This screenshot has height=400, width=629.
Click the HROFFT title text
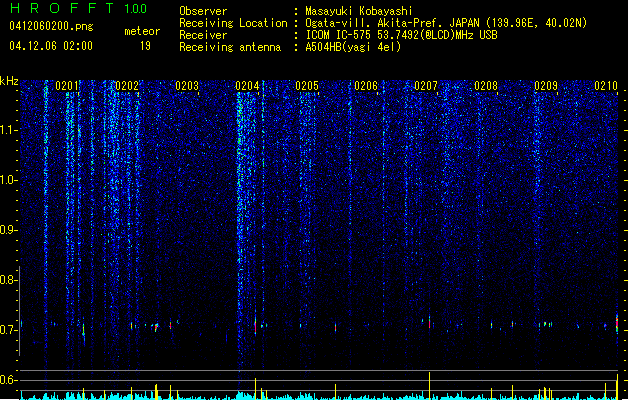pos(62,8)
